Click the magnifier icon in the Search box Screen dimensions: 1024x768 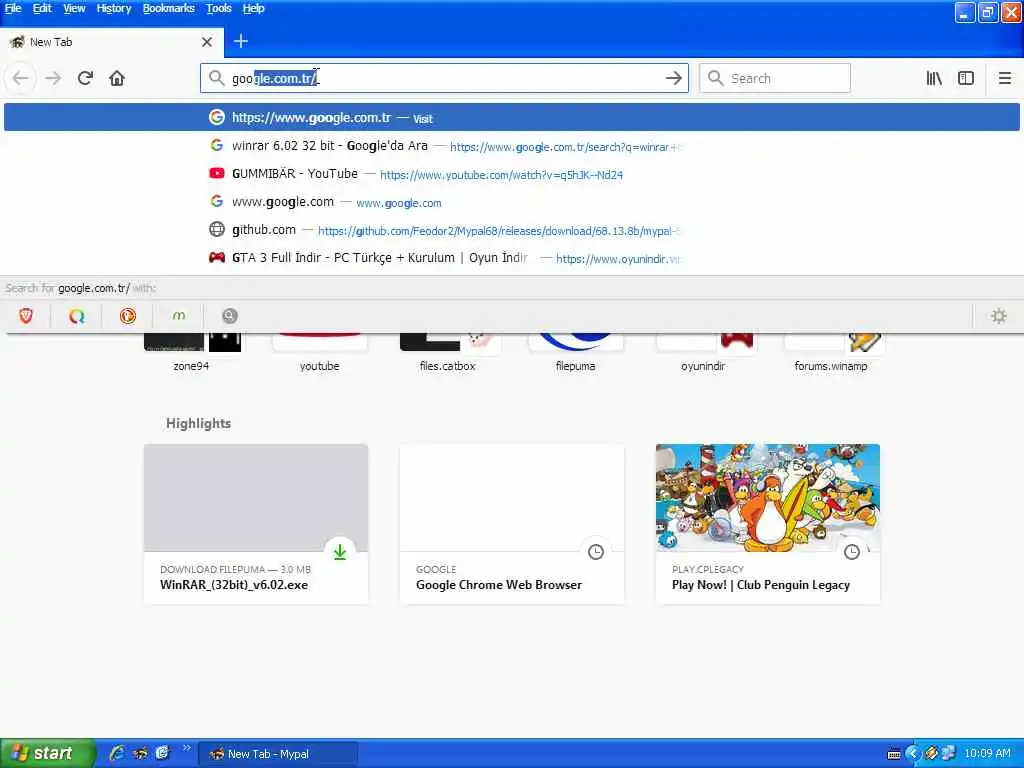click(716, 78)
